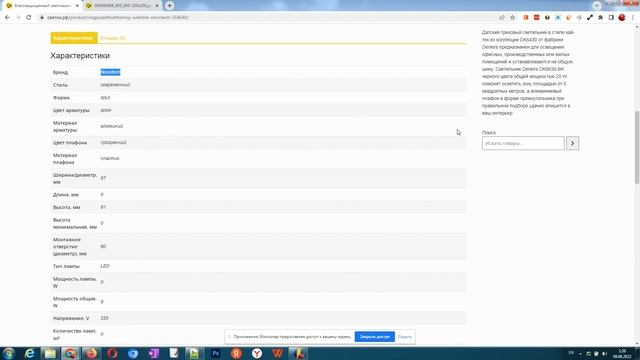Click the black pen-shaped extension icon
The width and height of the screenshot is (640, 360).
[590, 18]
